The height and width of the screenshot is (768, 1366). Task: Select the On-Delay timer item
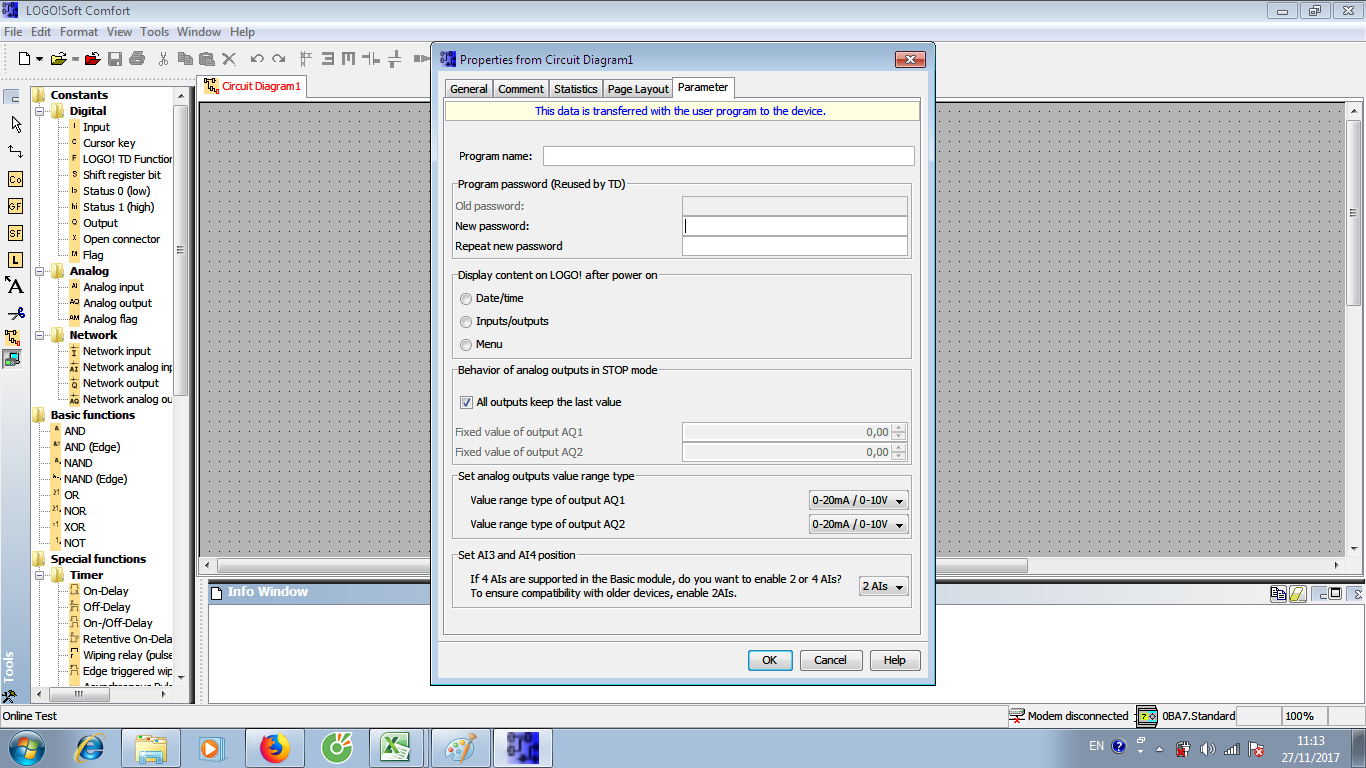(x=106, y=591)
